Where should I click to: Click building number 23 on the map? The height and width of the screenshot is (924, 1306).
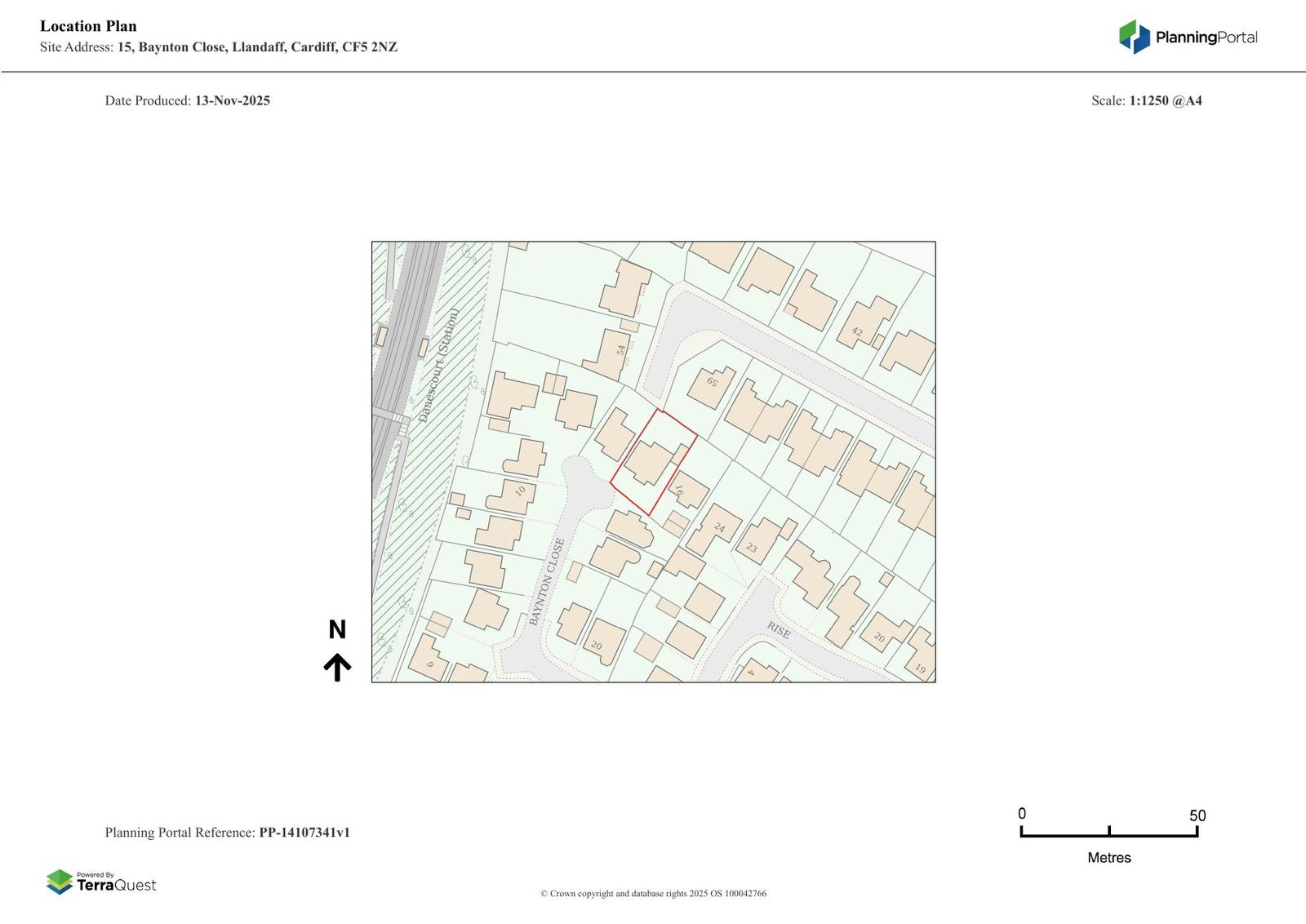click(752, 548)
